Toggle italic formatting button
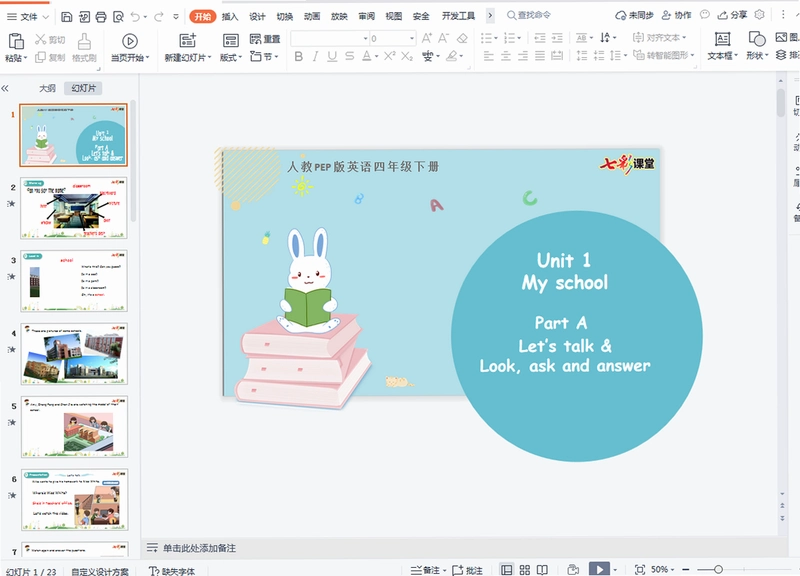This screenshot has height=576, width=800. pos(315,56)
